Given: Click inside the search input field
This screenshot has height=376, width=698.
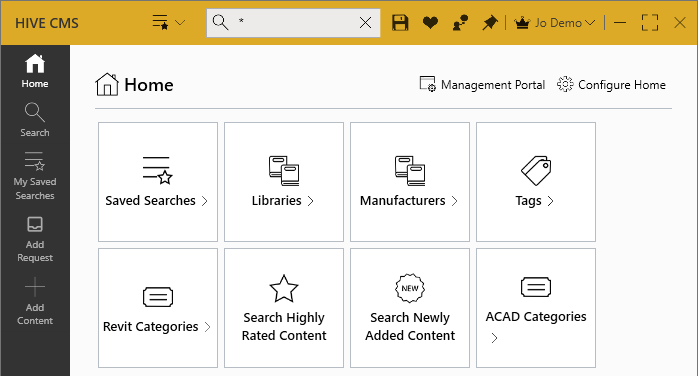Looking at the screenshot, I should click(294, 23).
